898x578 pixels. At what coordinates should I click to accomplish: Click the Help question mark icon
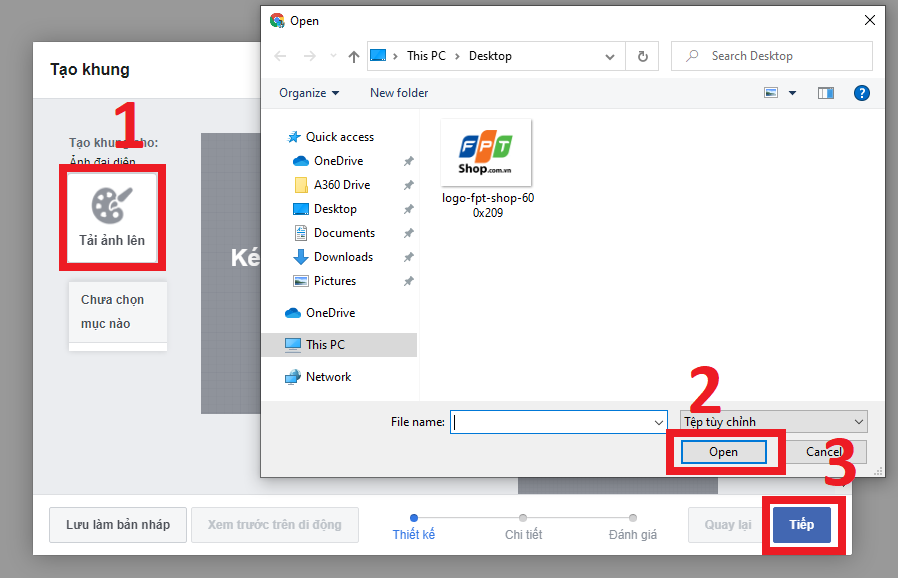pyautogui.click(x=861, y=92)
